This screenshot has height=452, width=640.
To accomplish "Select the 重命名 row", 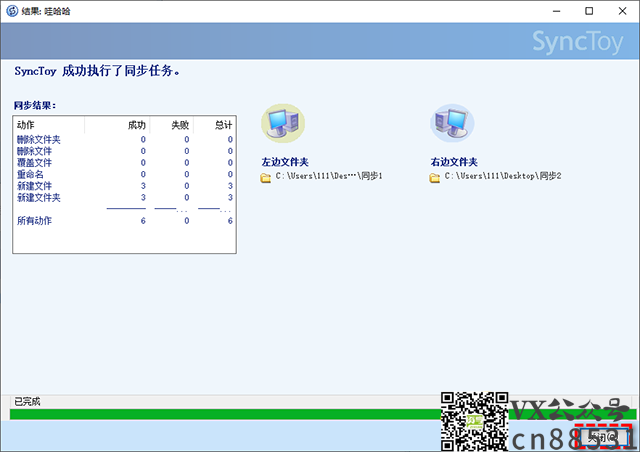I will click(x=124, y=174).
